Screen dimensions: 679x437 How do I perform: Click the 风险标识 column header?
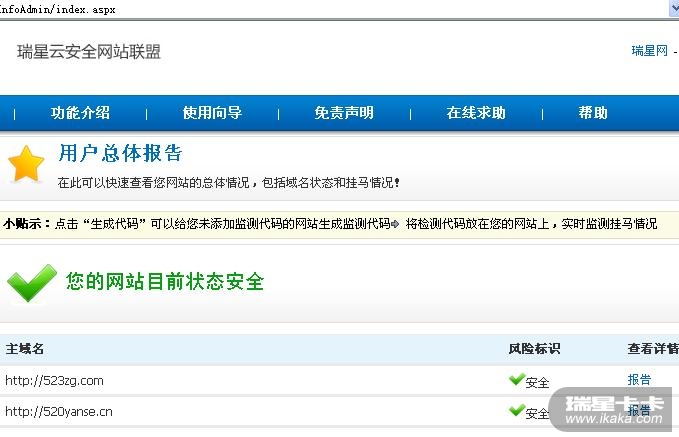[534, 349]
